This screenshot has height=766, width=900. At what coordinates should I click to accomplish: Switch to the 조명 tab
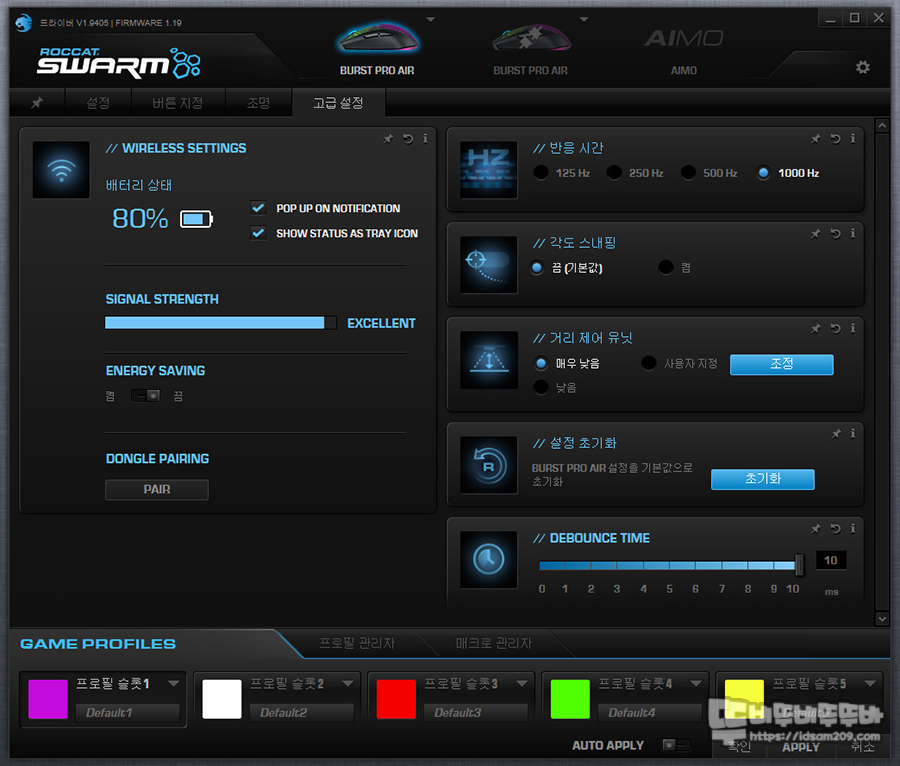pos(258,103)
